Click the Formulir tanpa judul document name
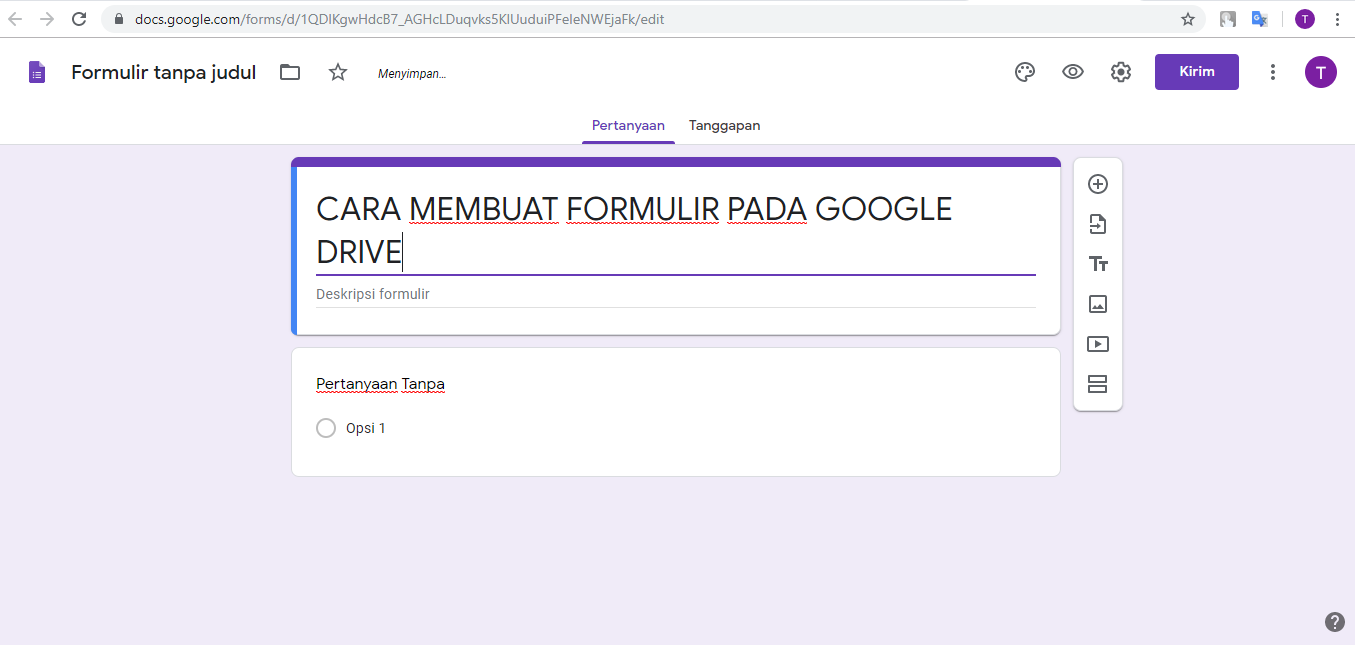 [164, 72]
